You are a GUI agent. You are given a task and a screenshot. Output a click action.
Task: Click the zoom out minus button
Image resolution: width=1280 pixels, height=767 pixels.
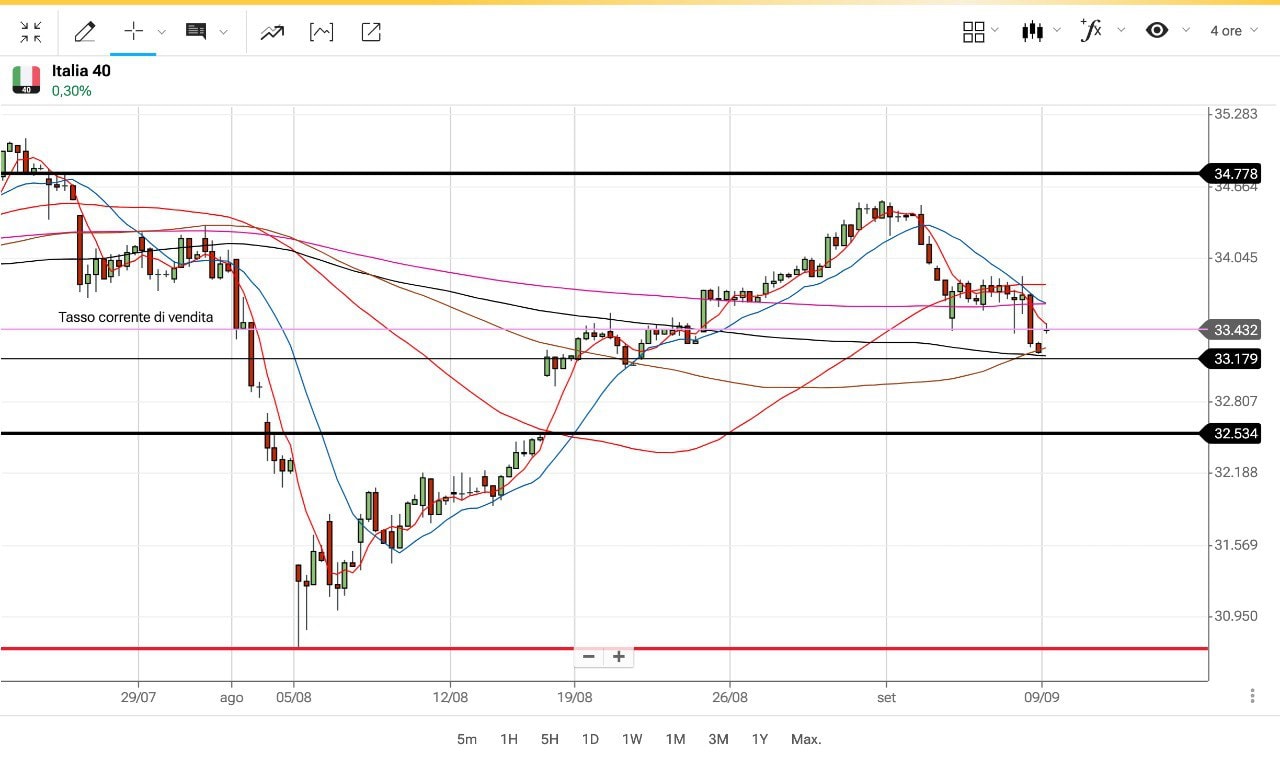click(x=589, y=657)
